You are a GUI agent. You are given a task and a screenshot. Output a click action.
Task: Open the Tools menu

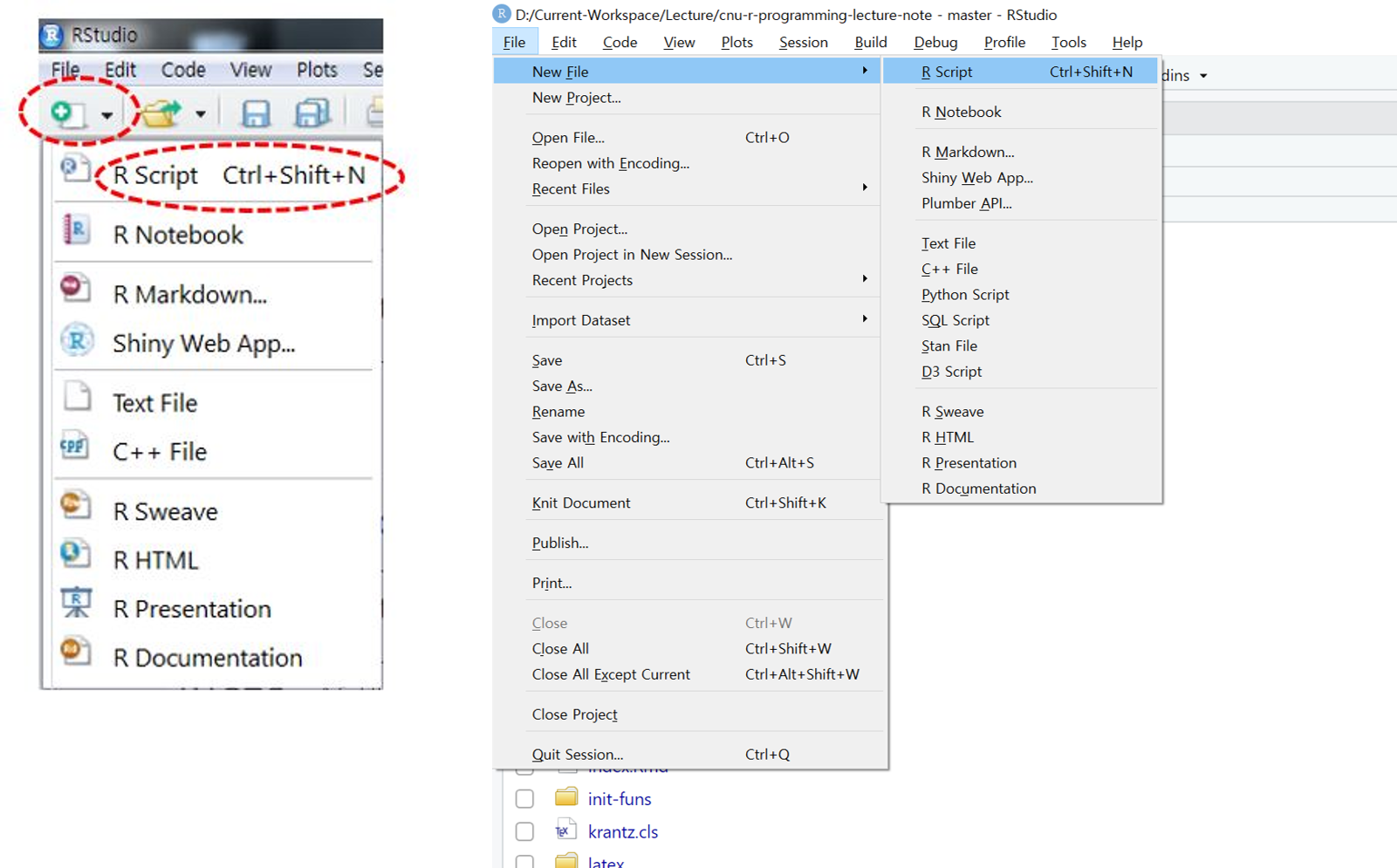tap(1068, 42)
